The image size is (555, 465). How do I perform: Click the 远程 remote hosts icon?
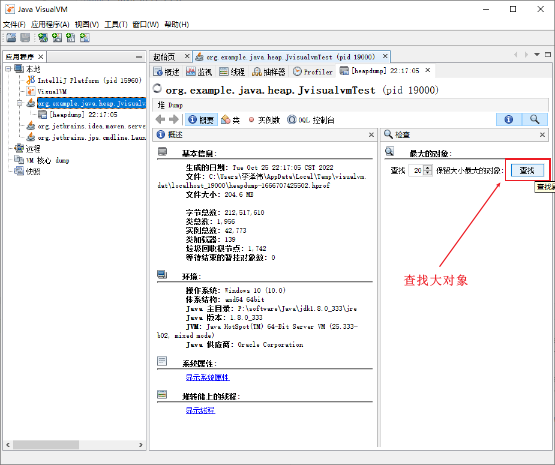click(x=19, y=148)
